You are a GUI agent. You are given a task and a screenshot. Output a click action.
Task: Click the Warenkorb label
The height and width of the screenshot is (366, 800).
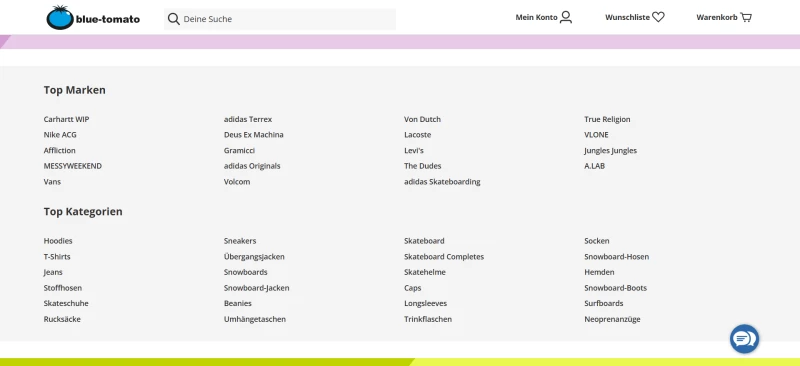pyautogui.click(x=717, y=17)
